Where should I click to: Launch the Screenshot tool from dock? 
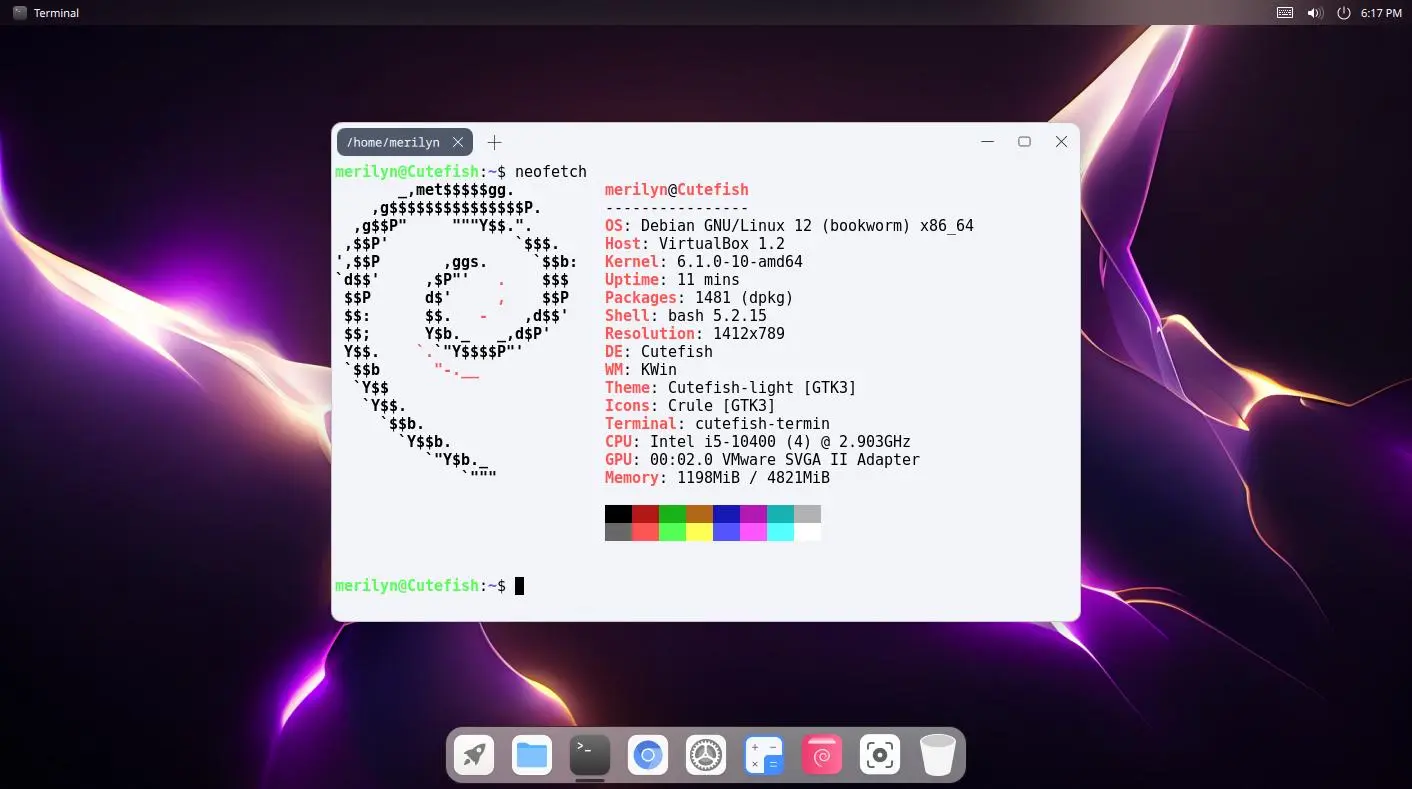[880, 755]
